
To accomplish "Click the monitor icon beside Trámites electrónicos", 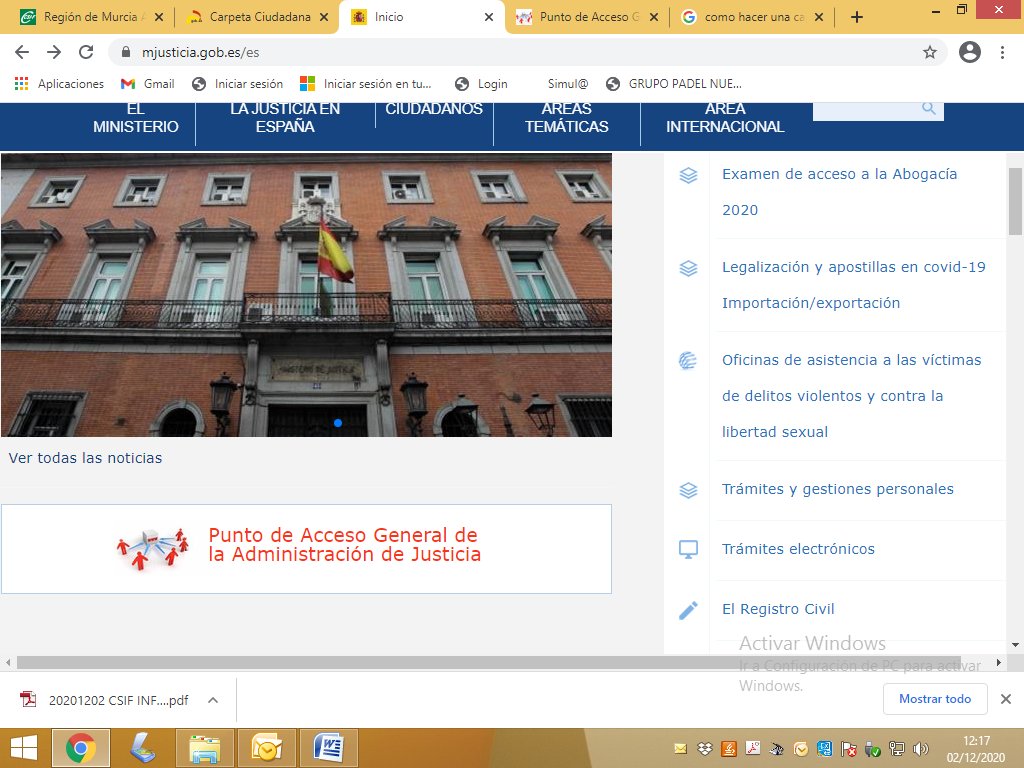I will [688, 549].
